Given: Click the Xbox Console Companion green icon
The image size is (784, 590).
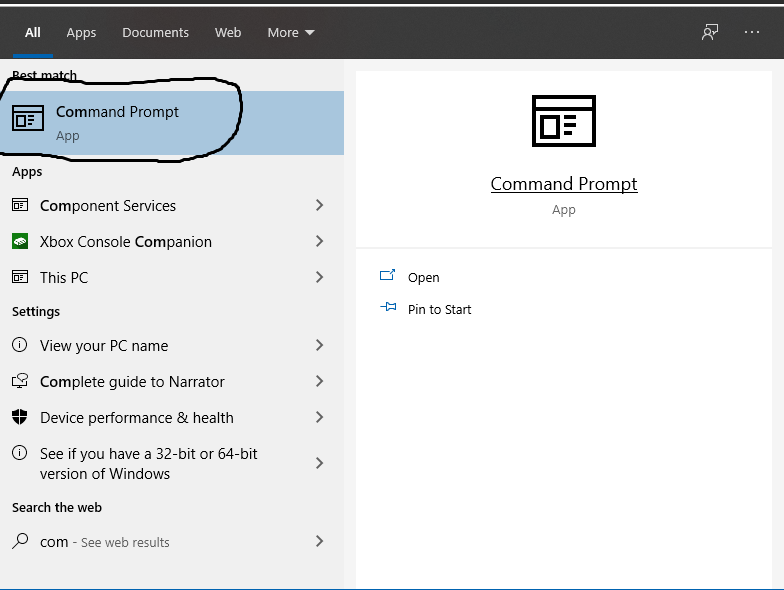Looking at the screenshot, I should tap(20, 241).
